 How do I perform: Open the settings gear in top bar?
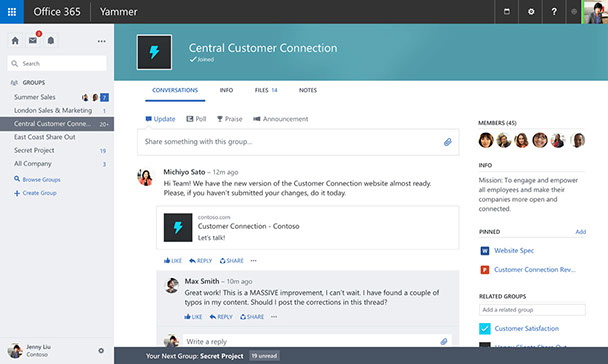[531, 12]
